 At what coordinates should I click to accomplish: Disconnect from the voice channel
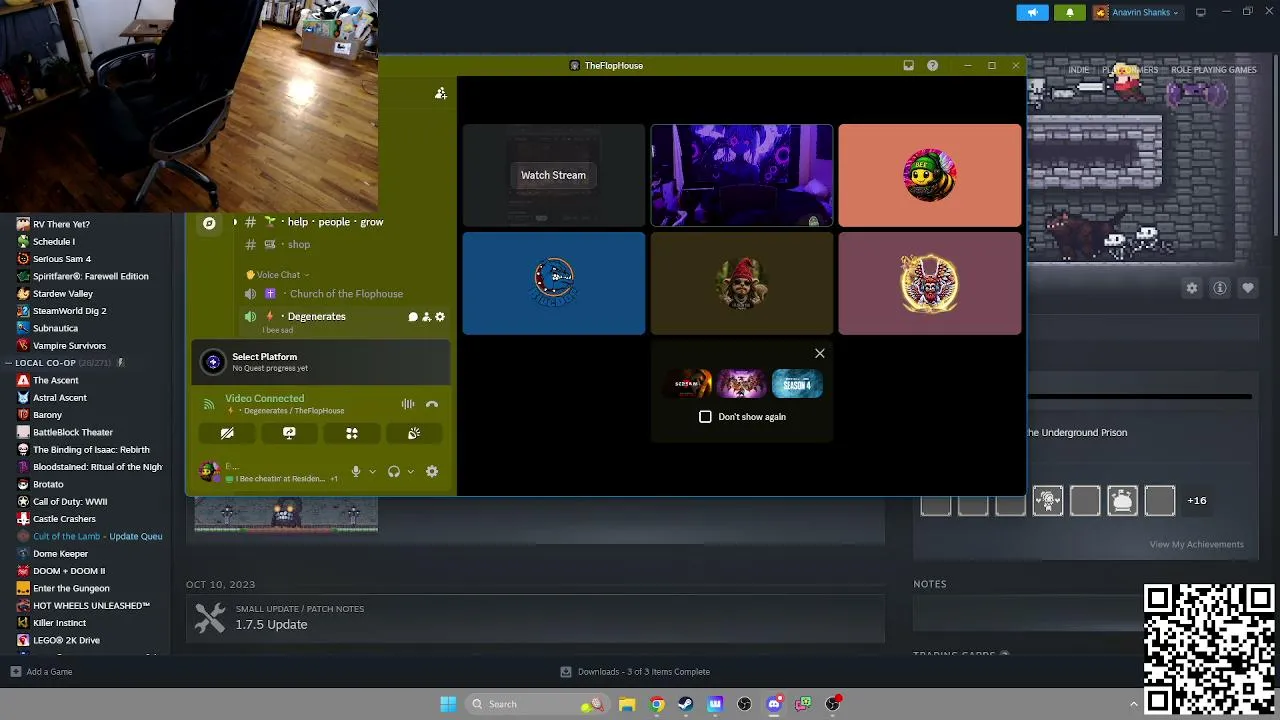pyautogui.click(x=432, y=404)
